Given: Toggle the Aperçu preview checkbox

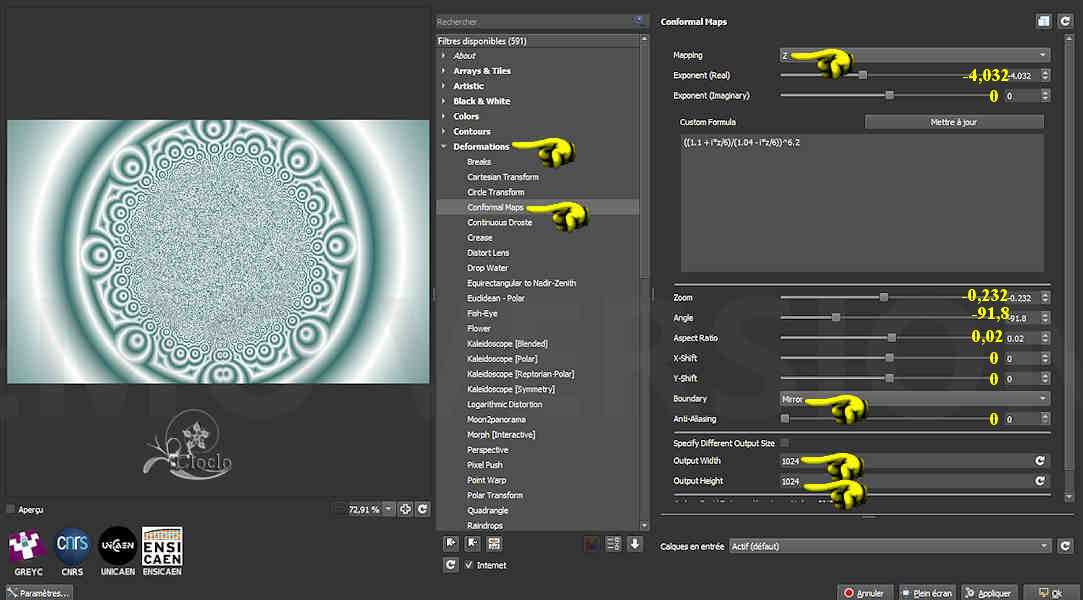Looking at the screenshot, I should pos(11,509).
